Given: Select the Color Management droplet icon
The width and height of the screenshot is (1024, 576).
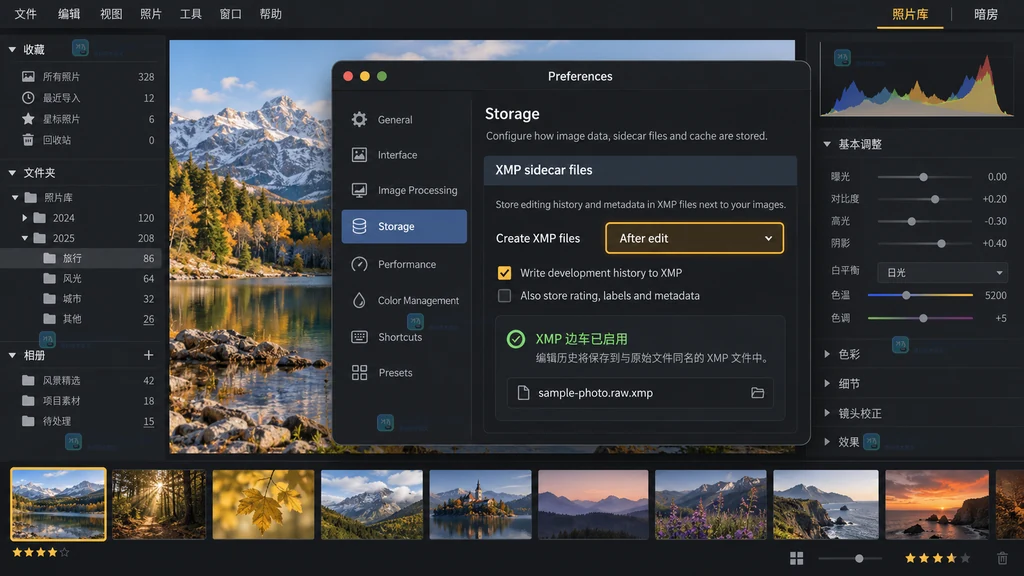Looking at the screenshot, I should (x=359, y=300).
